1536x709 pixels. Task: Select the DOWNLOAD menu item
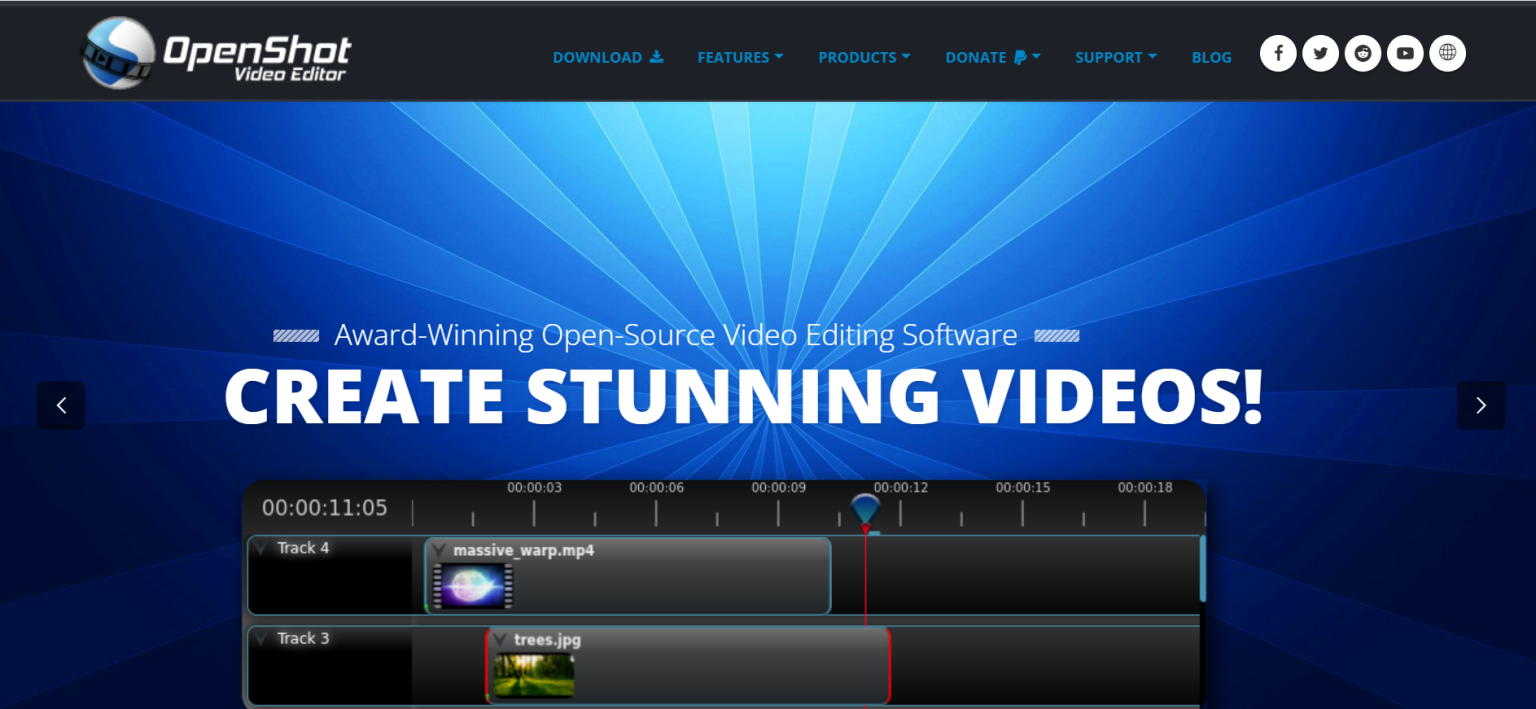(x=597, y=57)
